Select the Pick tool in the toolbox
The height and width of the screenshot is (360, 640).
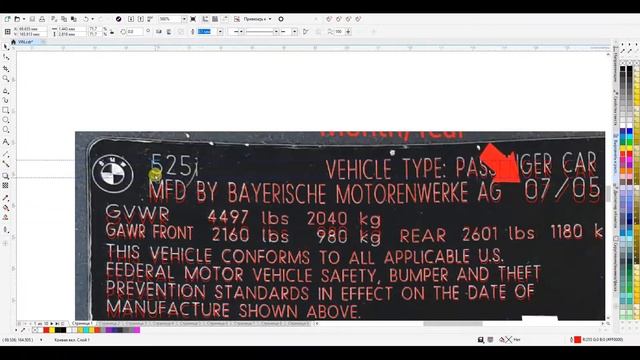pos(6,47)
